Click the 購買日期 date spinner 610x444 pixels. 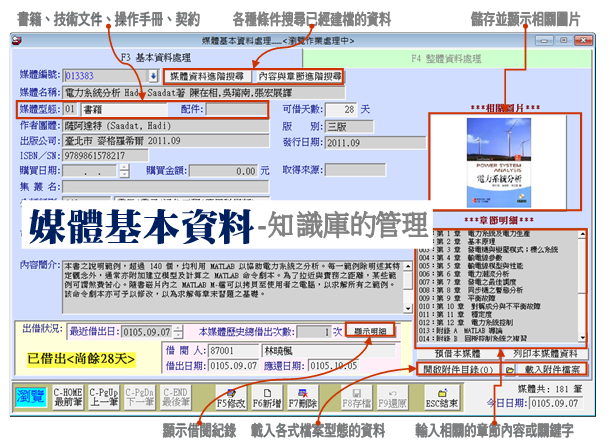pyautogui.click(x=124, y=171)
